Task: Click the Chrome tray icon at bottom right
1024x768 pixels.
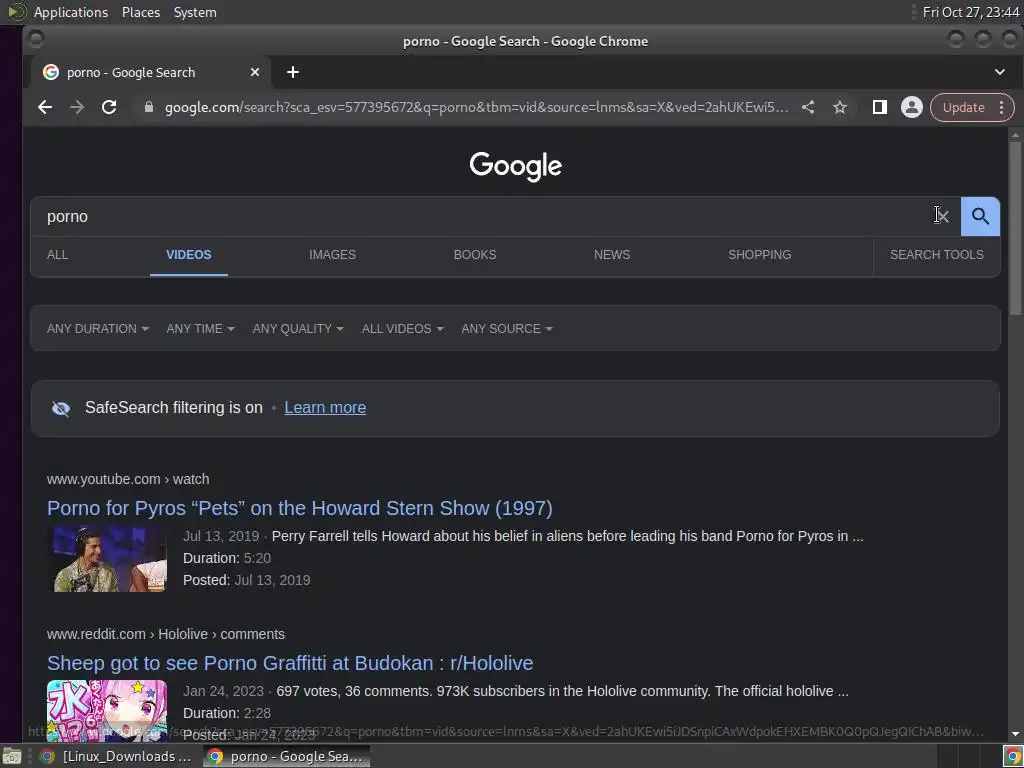Action: point(1012,756)
